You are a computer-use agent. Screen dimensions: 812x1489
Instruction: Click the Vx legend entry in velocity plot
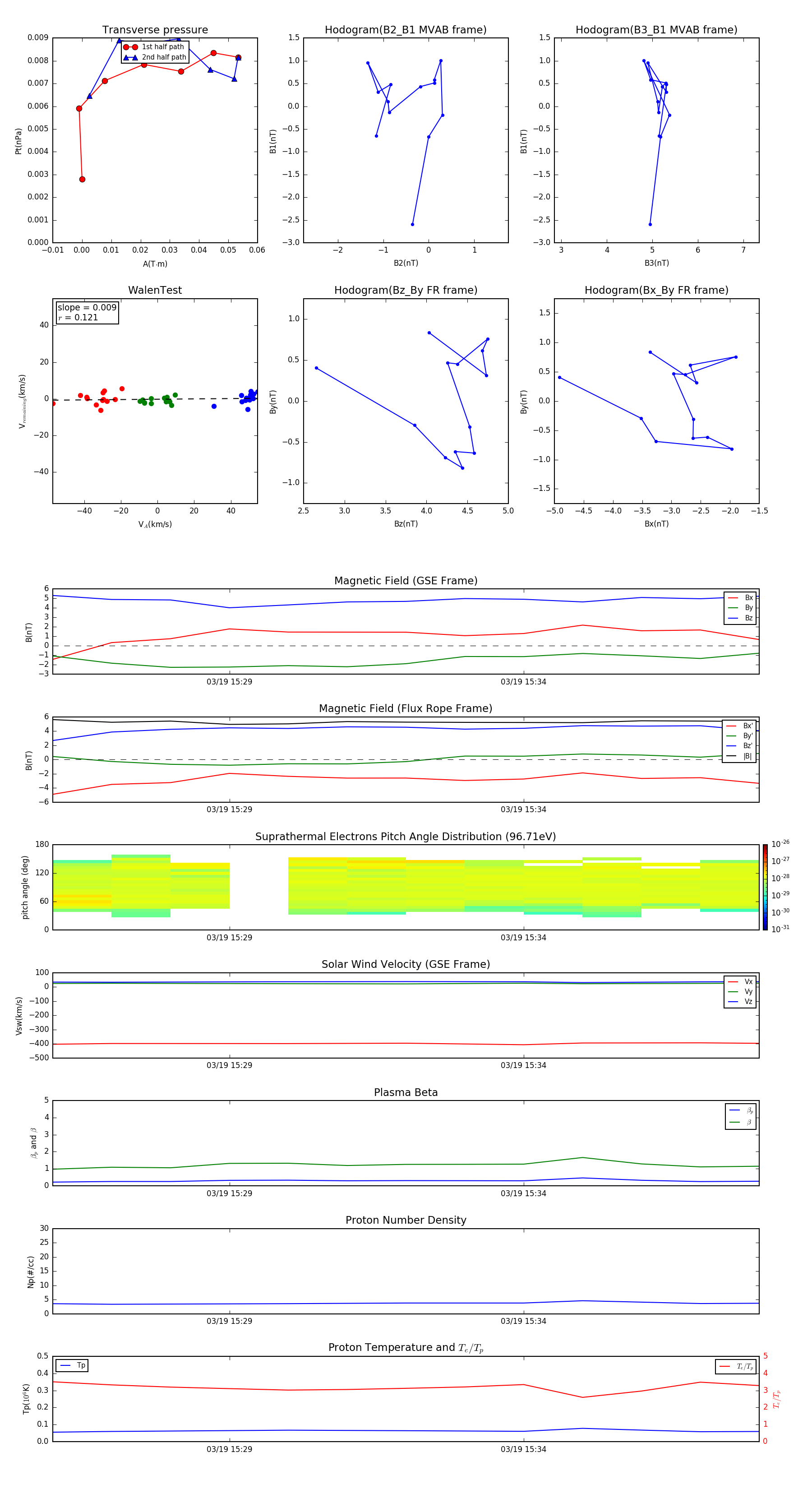[x=740, y=981]
